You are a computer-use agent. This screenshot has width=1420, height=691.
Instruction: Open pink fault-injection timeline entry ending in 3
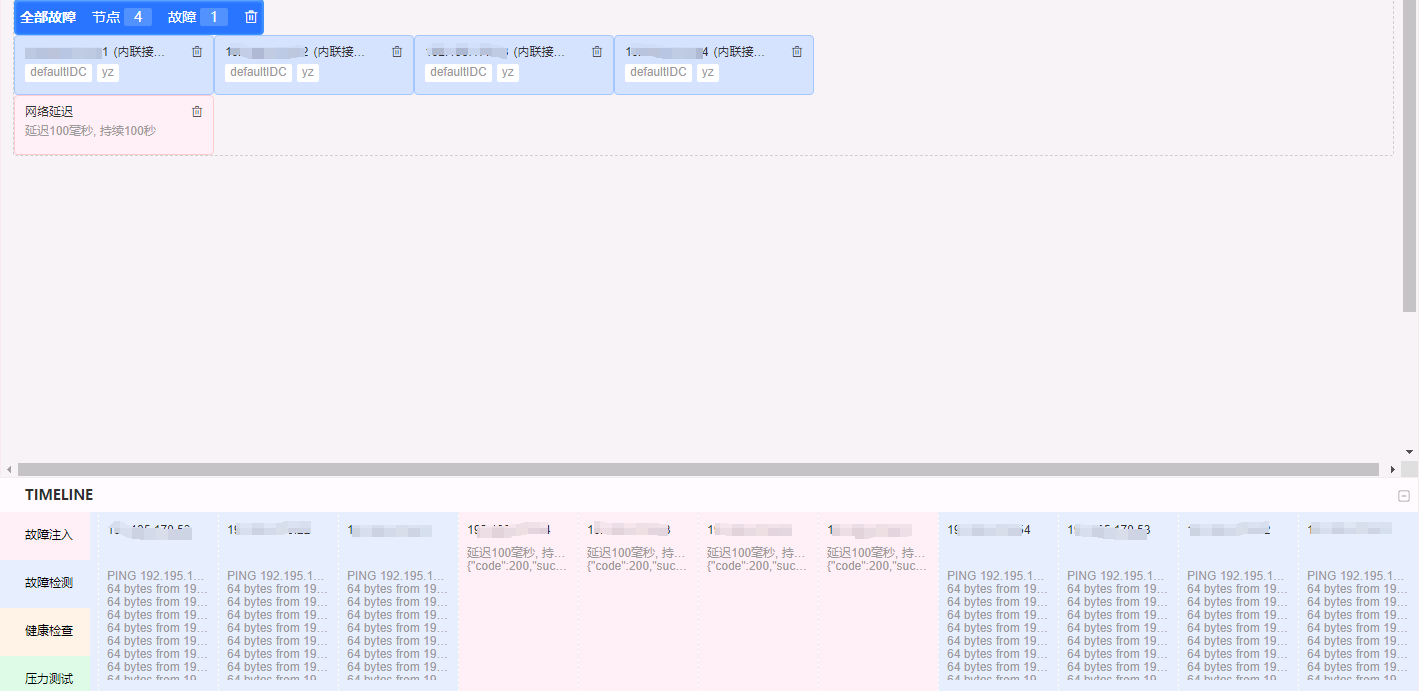tap(639, 601)
